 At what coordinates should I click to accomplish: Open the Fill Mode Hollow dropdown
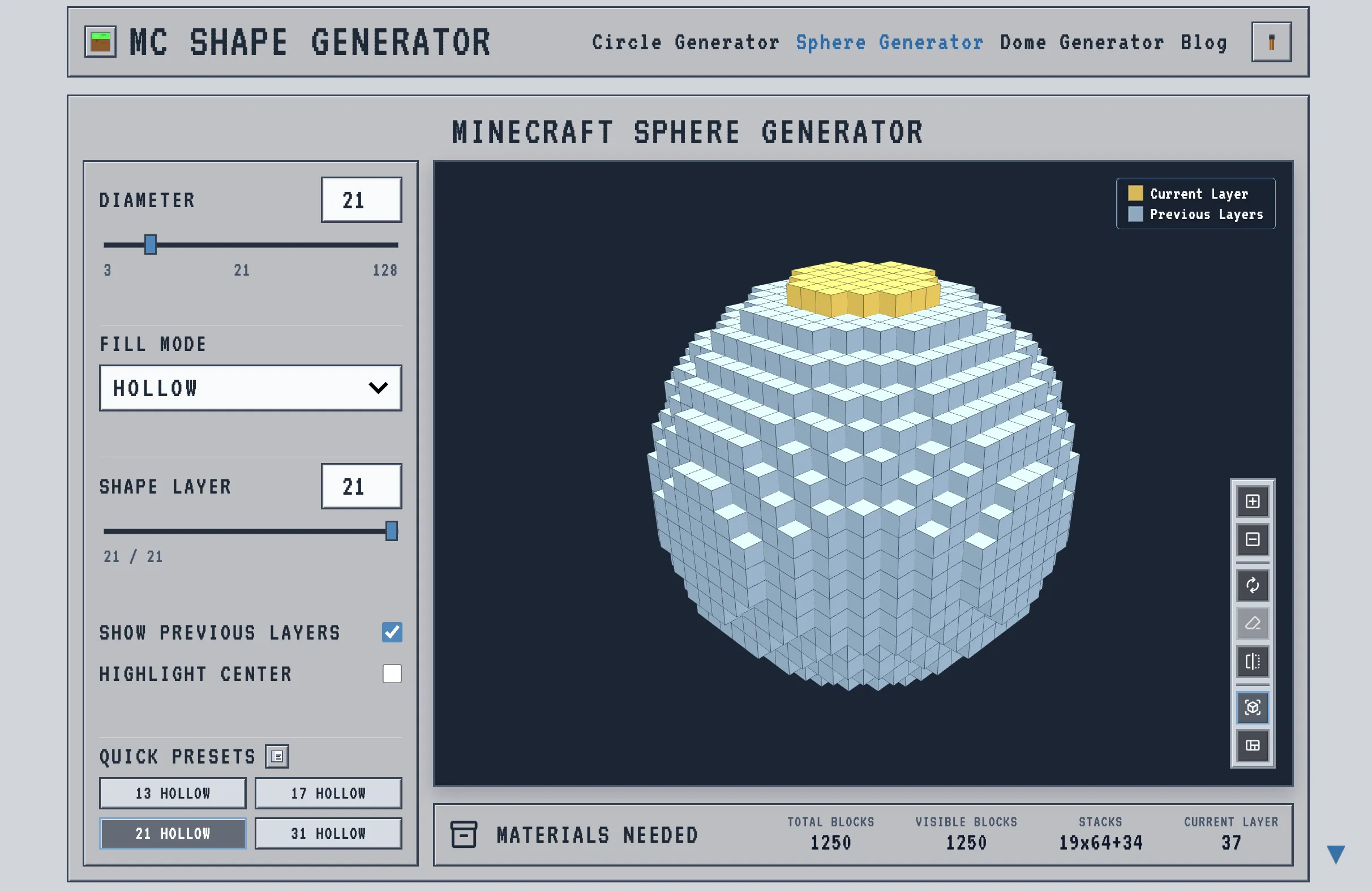[250, 388]
